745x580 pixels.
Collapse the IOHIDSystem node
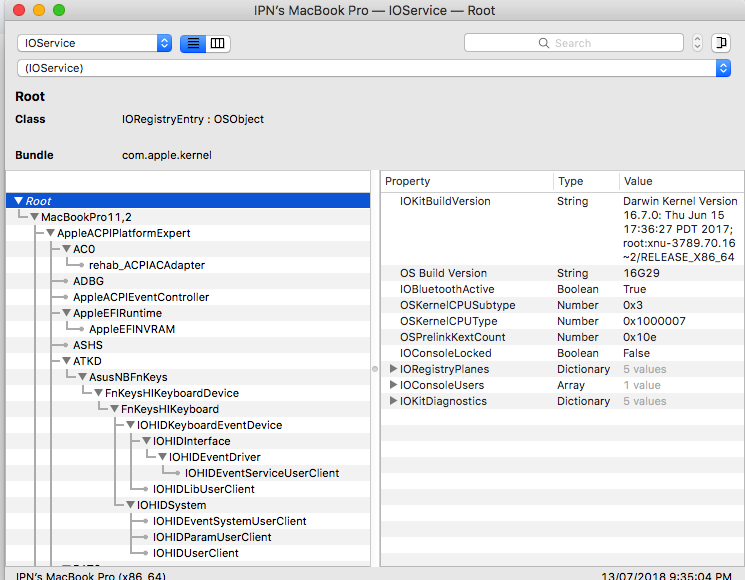pos(130,505)
